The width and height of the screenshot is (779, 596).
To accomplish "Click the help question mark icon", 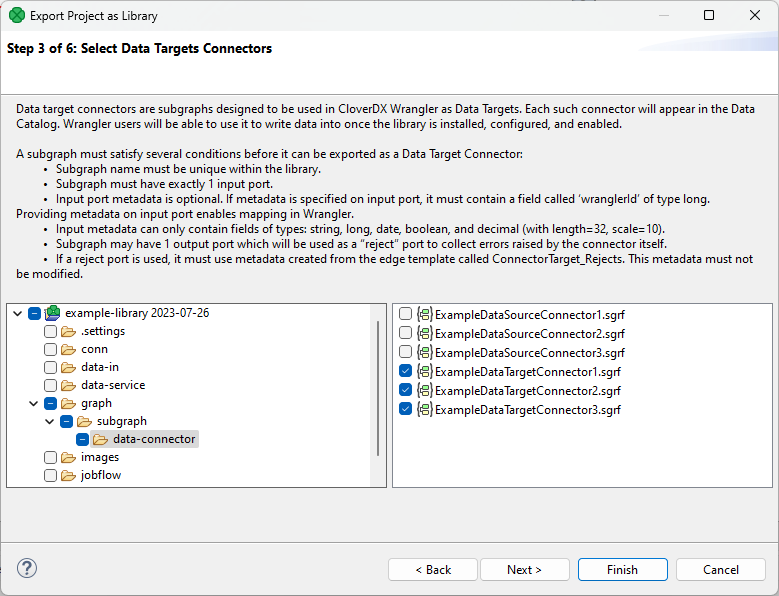I will pos(28,568).
